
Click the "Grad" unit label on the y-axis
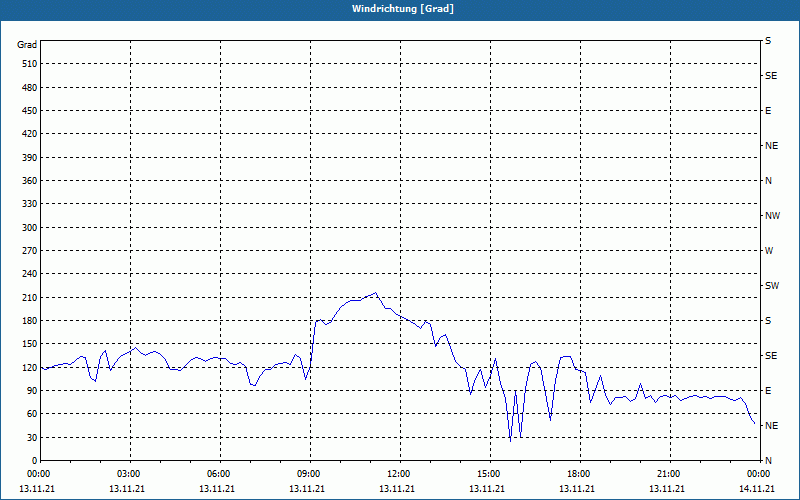tap(27, 45)
